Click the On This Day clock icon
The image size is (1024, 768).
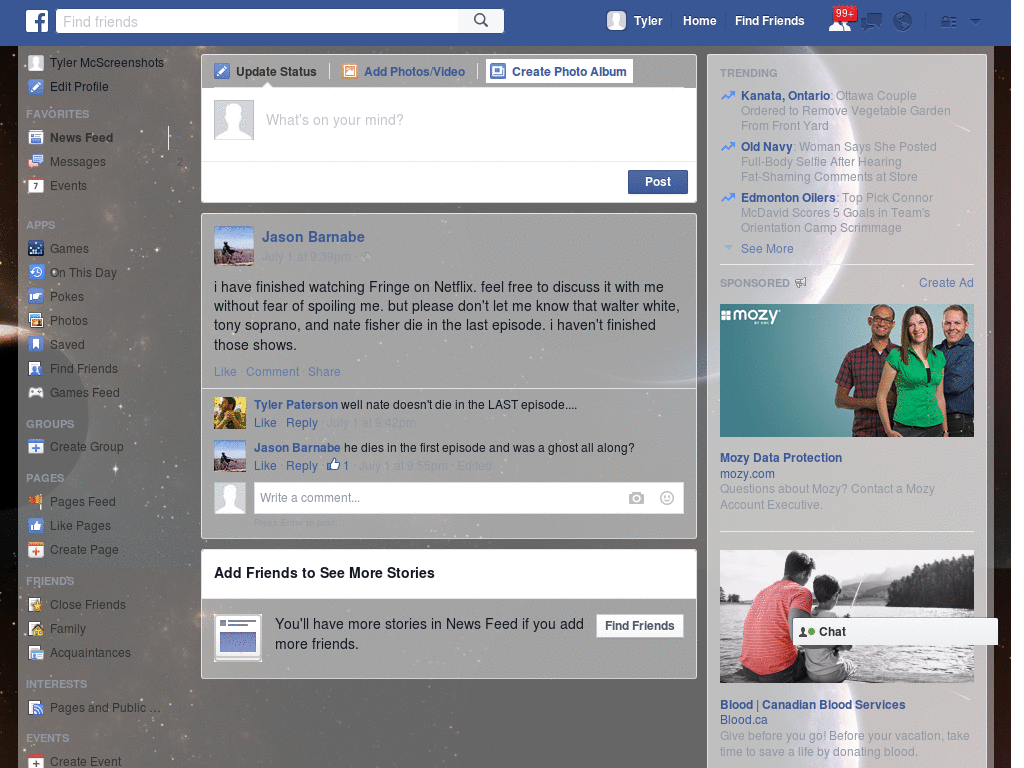(x=36, y=273)
